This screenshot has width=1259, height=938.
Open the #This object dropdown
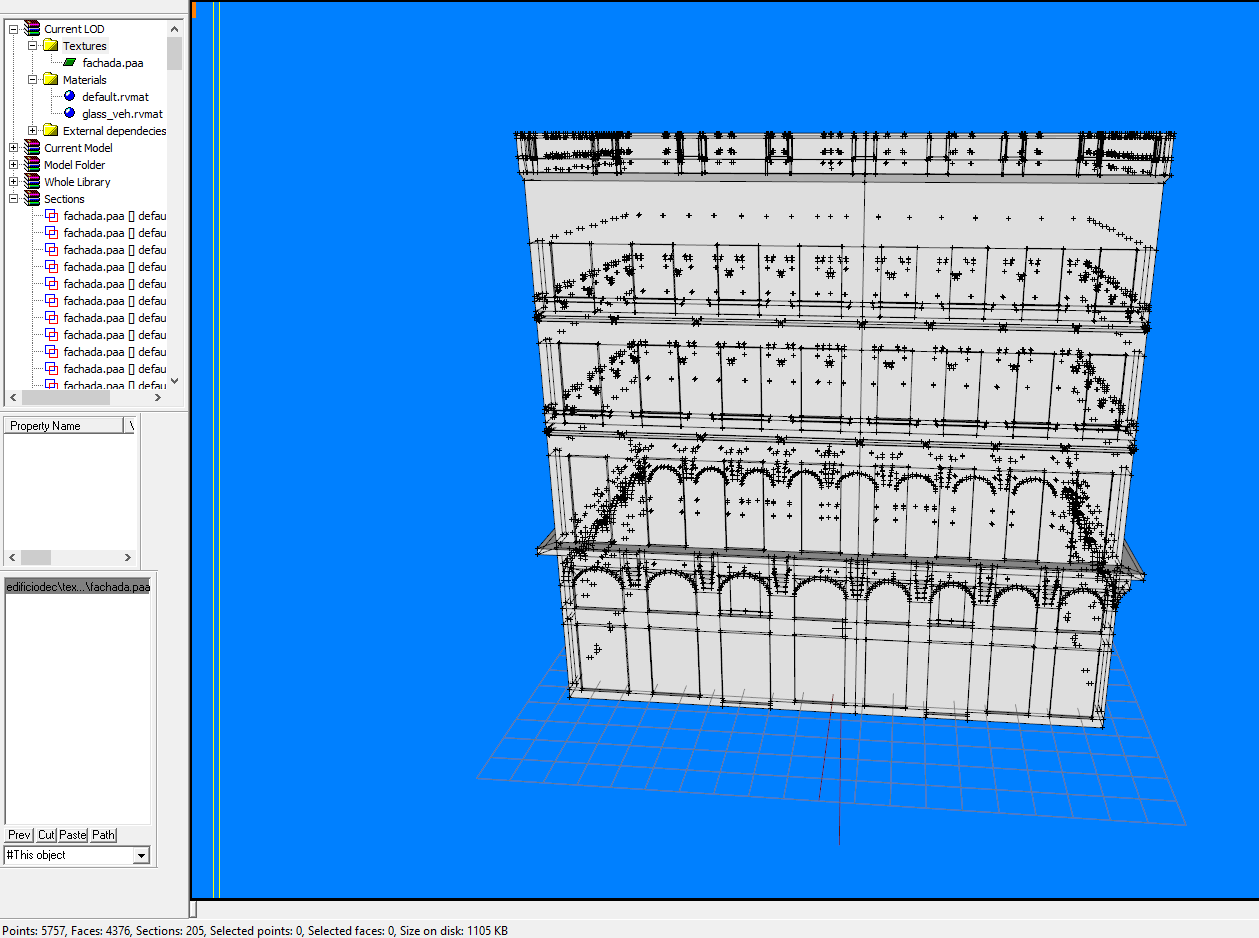point(141,855)
